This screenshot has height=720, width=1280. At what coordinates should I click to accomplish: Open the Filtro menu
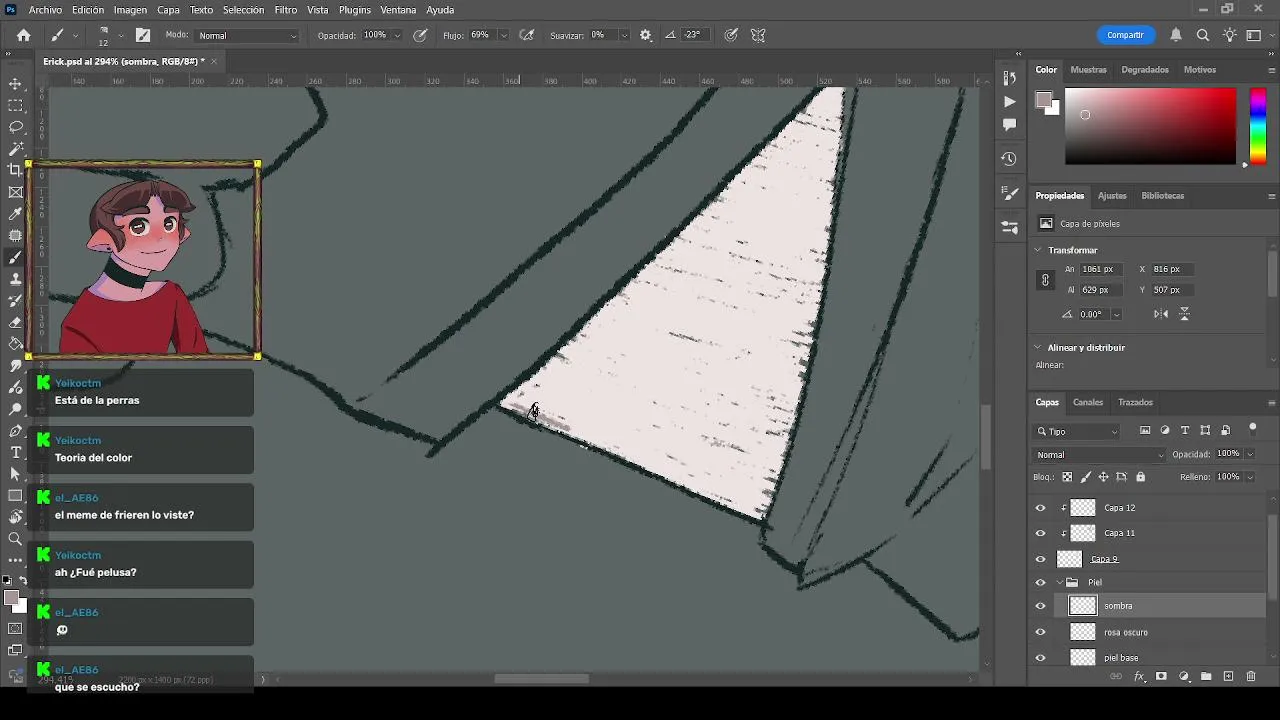pyautogui.click(x=286, y=10)
